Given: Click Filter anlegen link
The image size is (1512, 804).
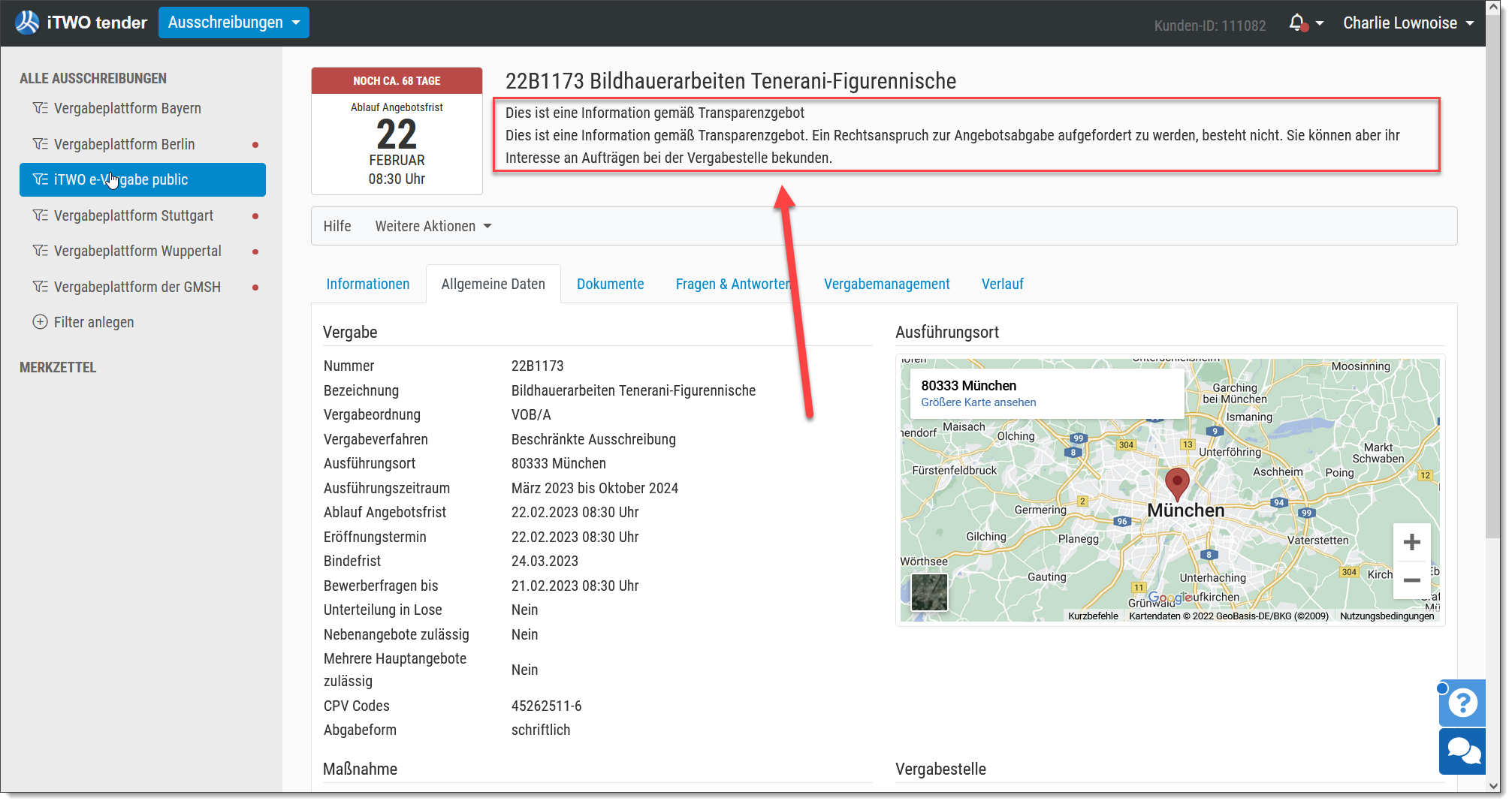Looking at the screenshot, I should point(94,322).
